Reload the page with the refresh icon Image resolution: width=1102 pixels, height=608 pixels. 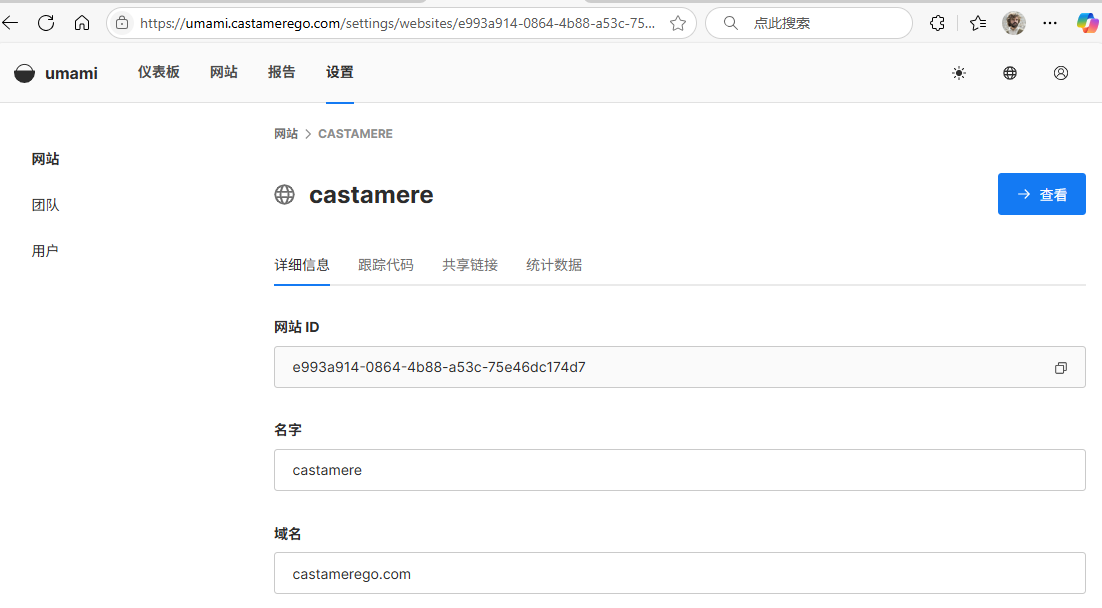pos(46,23)
